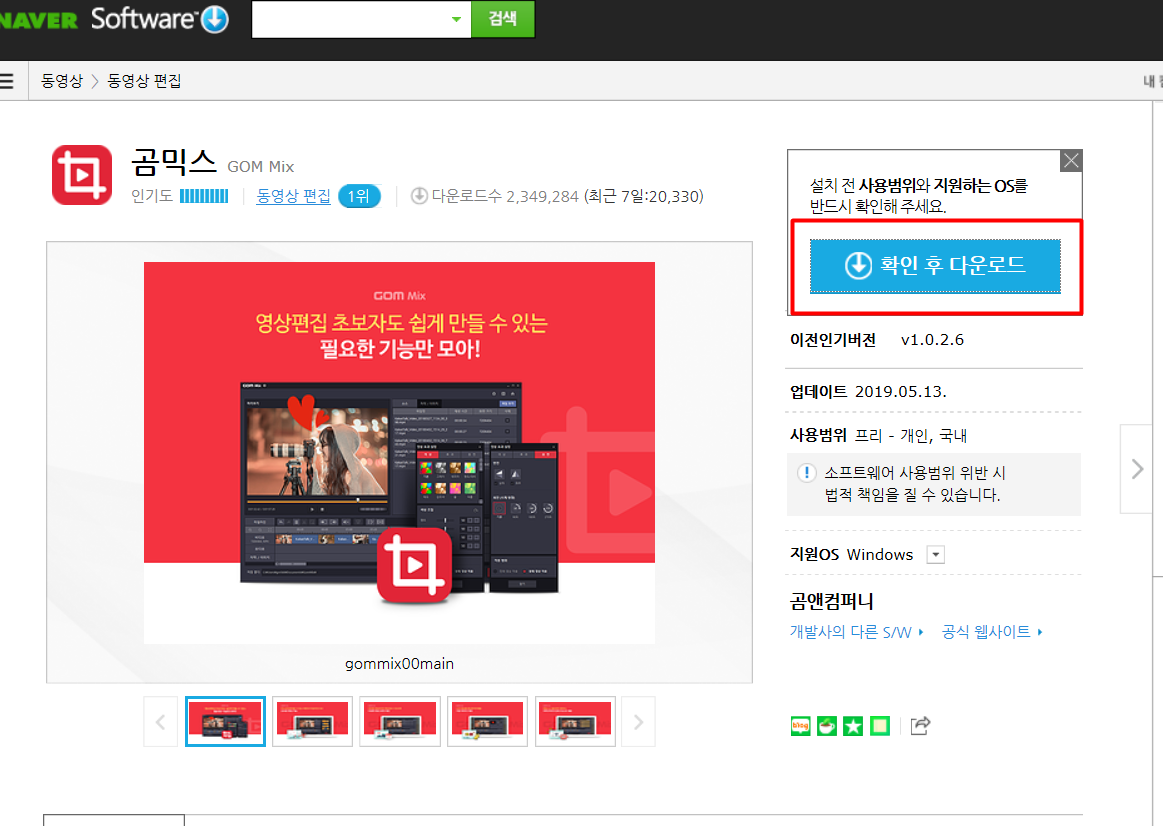Screen dimensions: 1163x826
Task: Click update date 2019.05.13.
Action: coord(900,391)
